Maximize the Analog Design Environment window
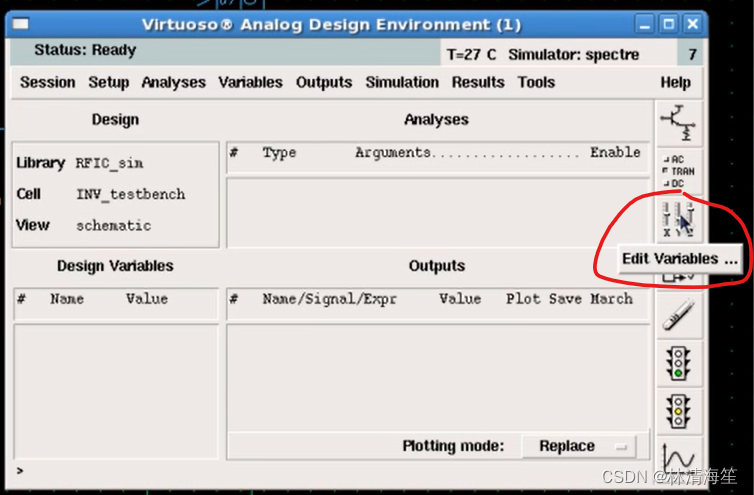 coord(668,24)
